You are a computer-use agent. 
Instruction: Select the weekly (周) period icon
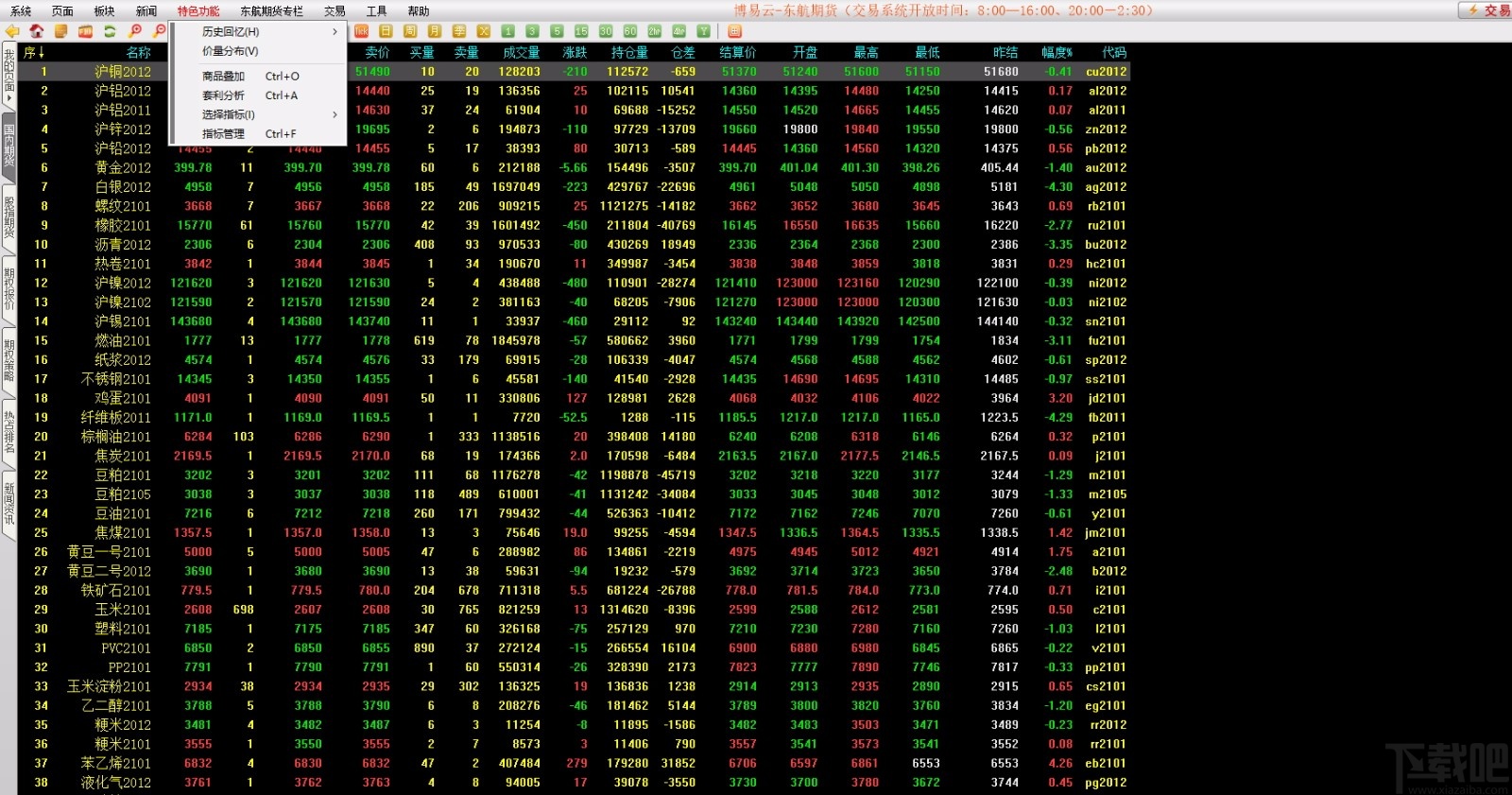410,31
